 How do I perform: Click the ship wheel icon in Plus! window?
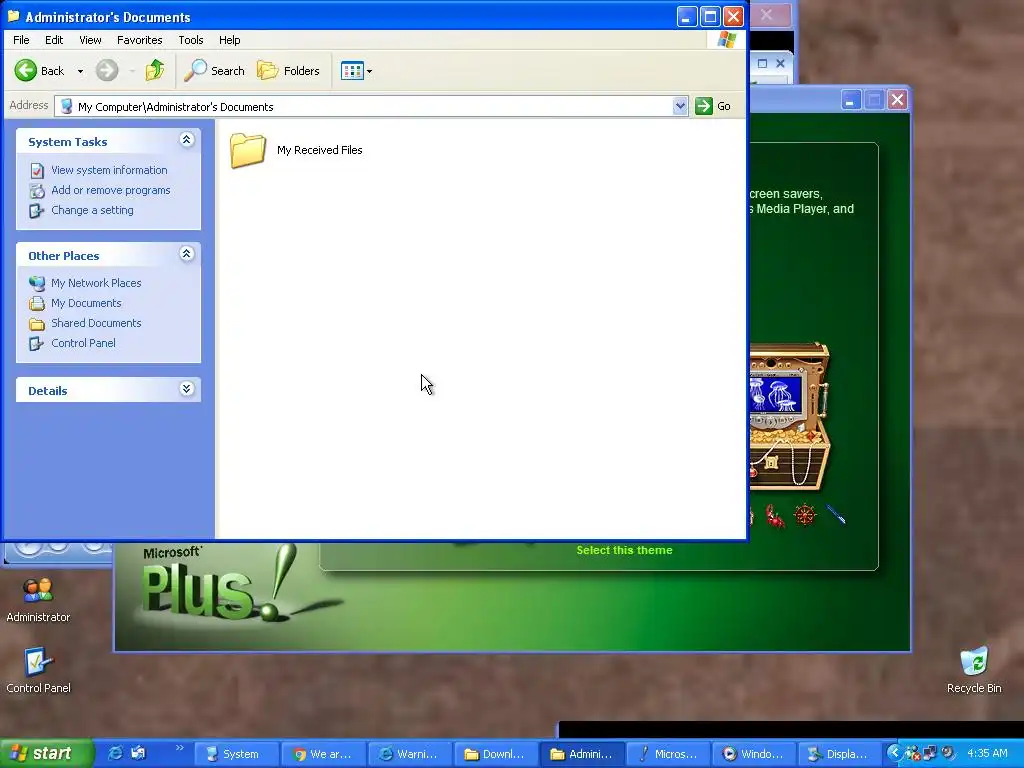pyautogui.click(x=805, y=515)
